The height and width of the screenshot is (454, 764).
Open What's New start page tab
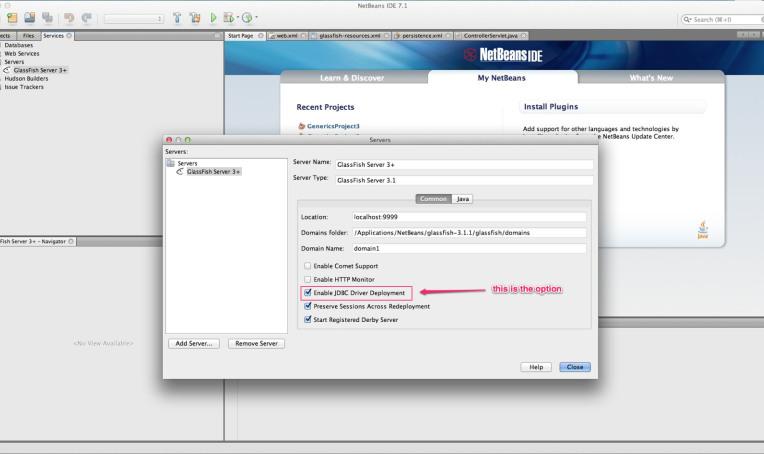651,78
